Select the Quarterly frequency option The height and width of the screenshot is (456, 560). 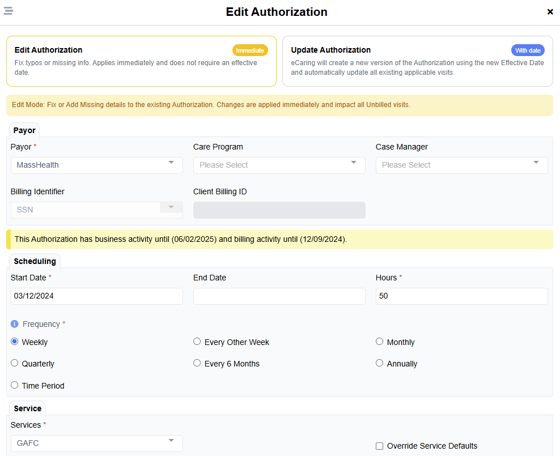coord(14,363)
